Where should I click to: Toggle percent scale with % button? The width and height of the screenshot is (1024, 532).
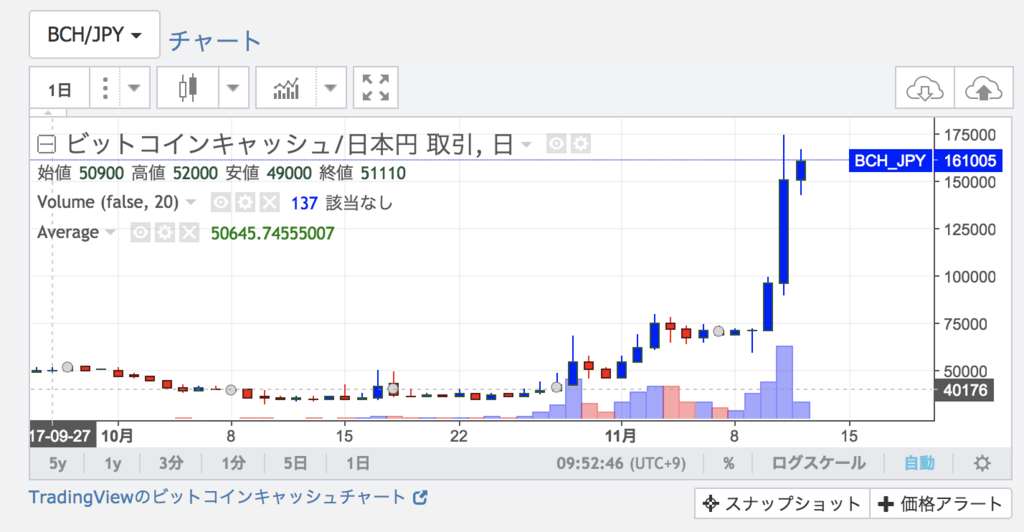click(729, 463)
